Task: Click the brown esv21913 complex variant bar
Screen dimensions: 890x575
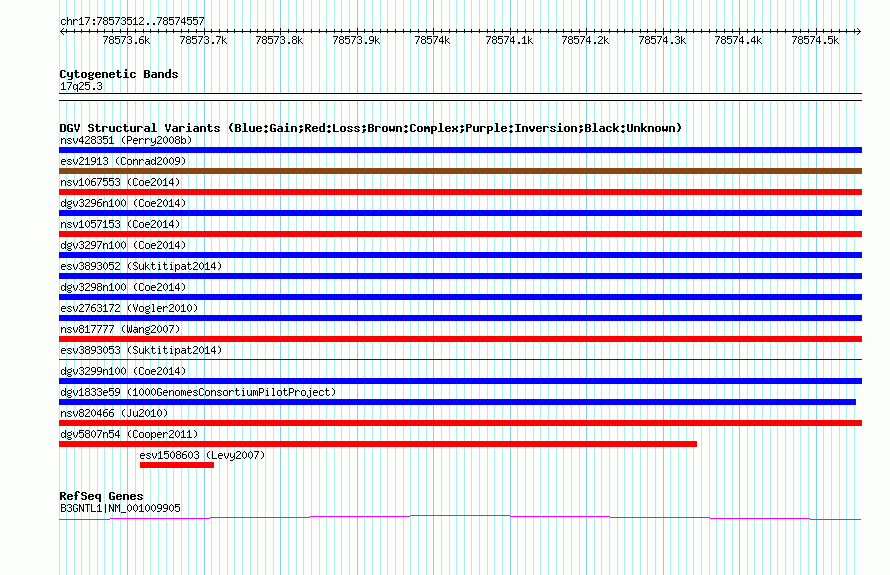Action: [x=460, y=171]
